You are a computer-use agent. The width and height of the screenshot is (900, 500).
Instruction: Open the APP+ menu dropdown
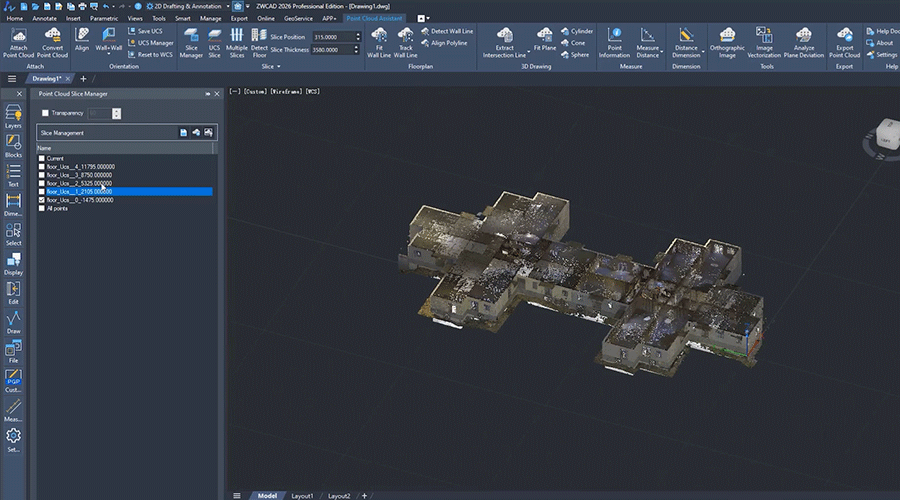tap(329, 18)
